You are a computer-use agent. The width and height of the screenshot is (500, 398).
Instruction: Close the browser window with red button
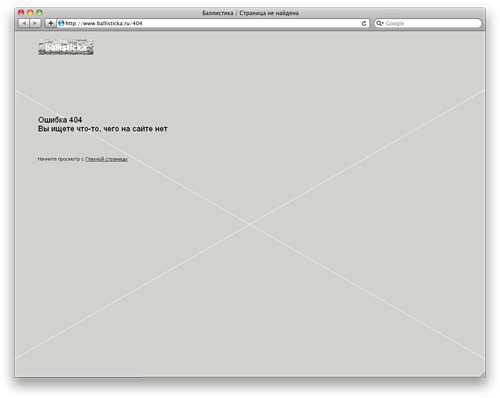21,13
